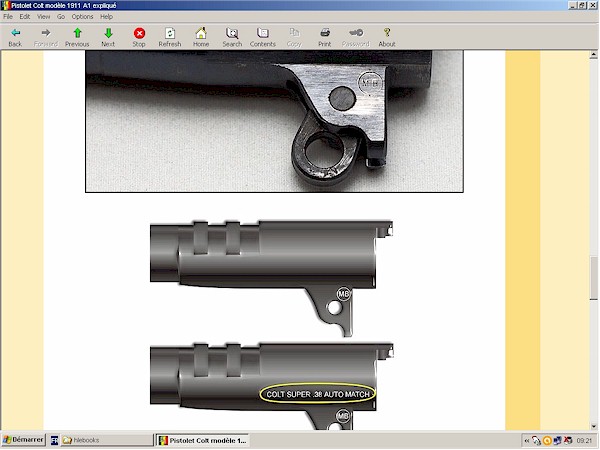Print the current page
This screenshot has height=450, width=600.
325,38
